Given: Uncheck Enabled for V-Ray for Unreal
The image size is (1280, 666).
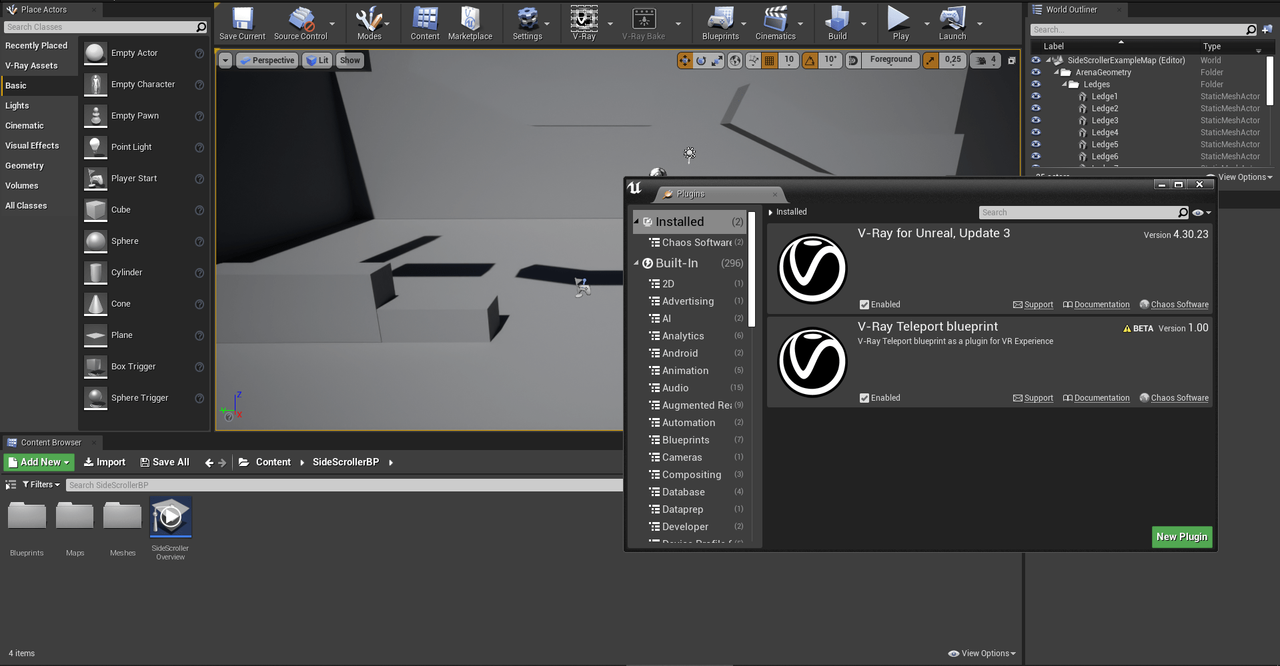Looking at the screenshot, I should 864,304.
